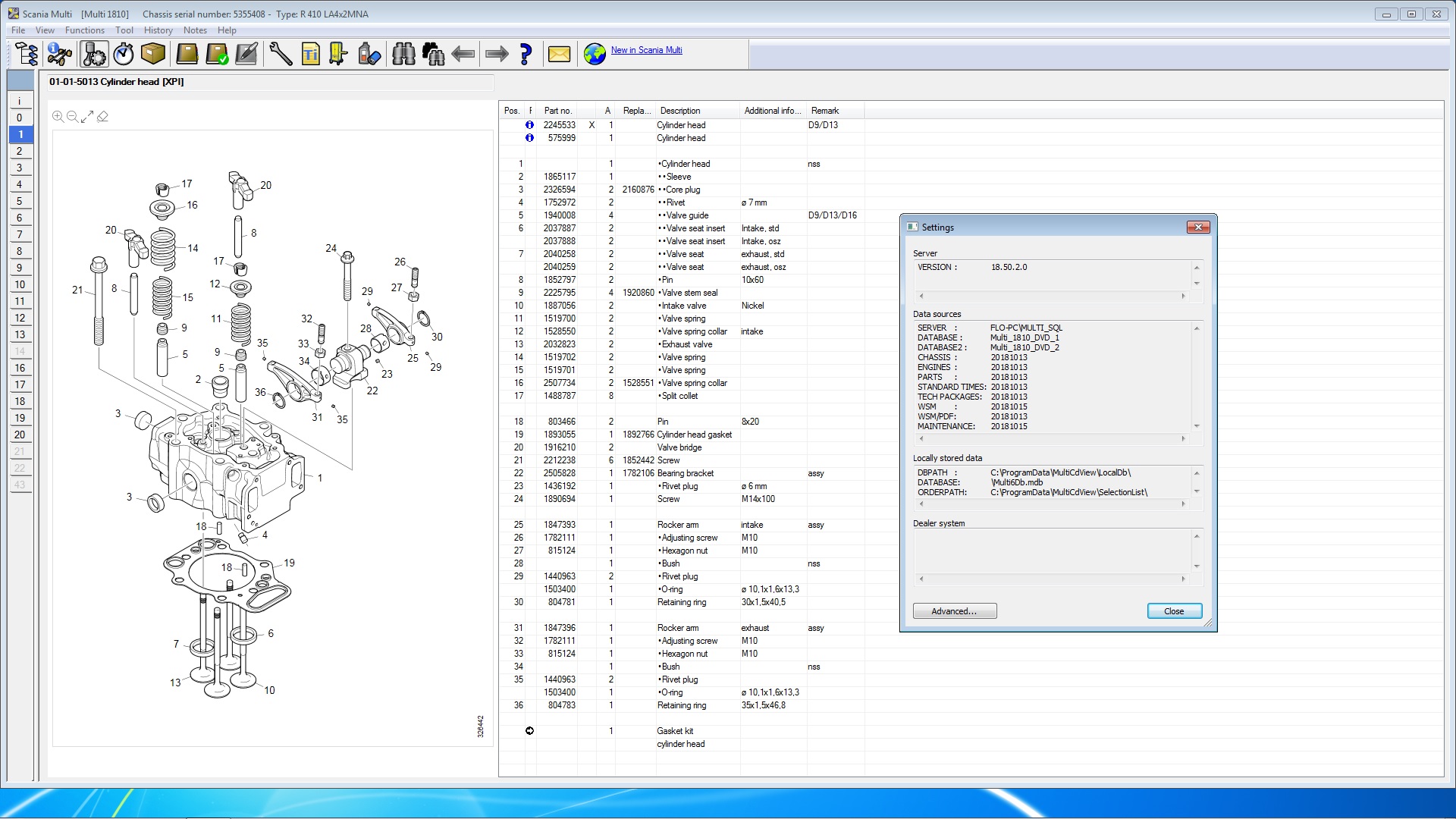Click the blue question mark help icon
Image resolution: width=1456 pixels, height=819 pixels.
tap(526, 54)
